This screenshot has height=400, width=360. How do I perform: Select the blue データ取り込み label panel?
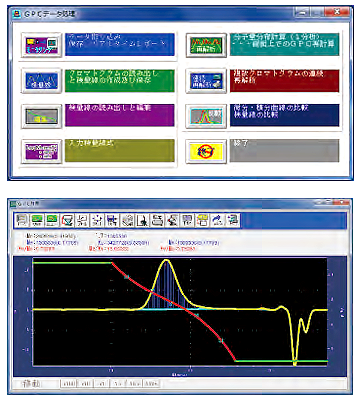(120, 44)
